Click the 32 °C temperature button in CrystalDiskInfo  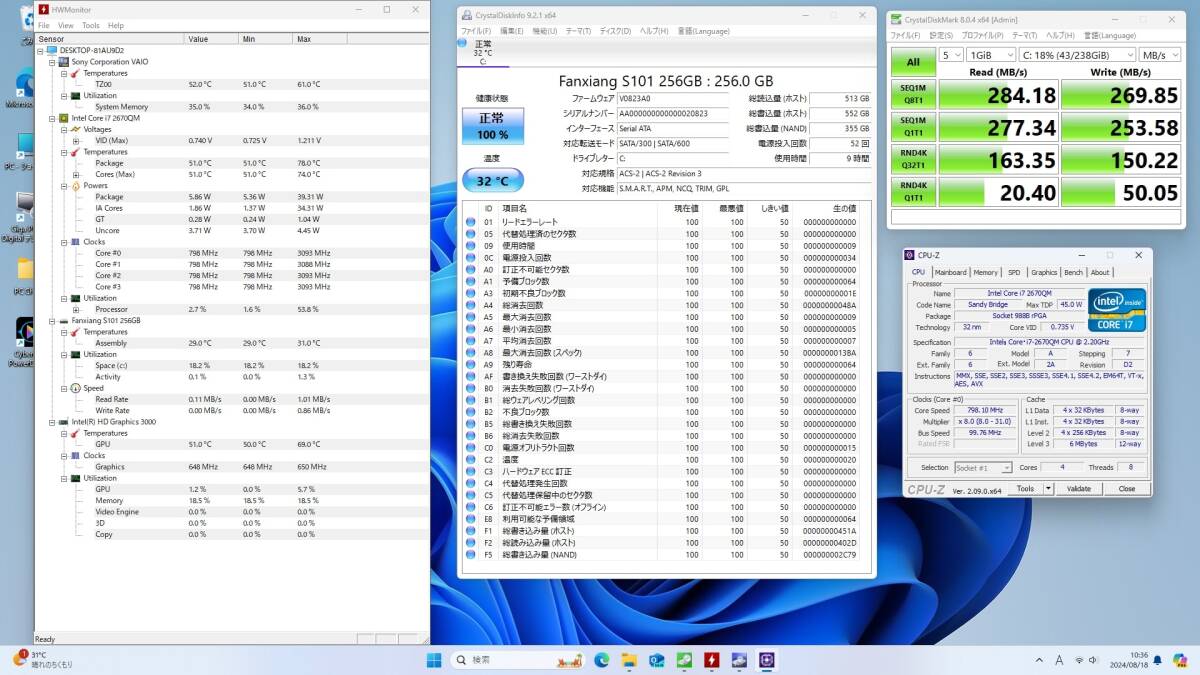(x=492, y=181)
